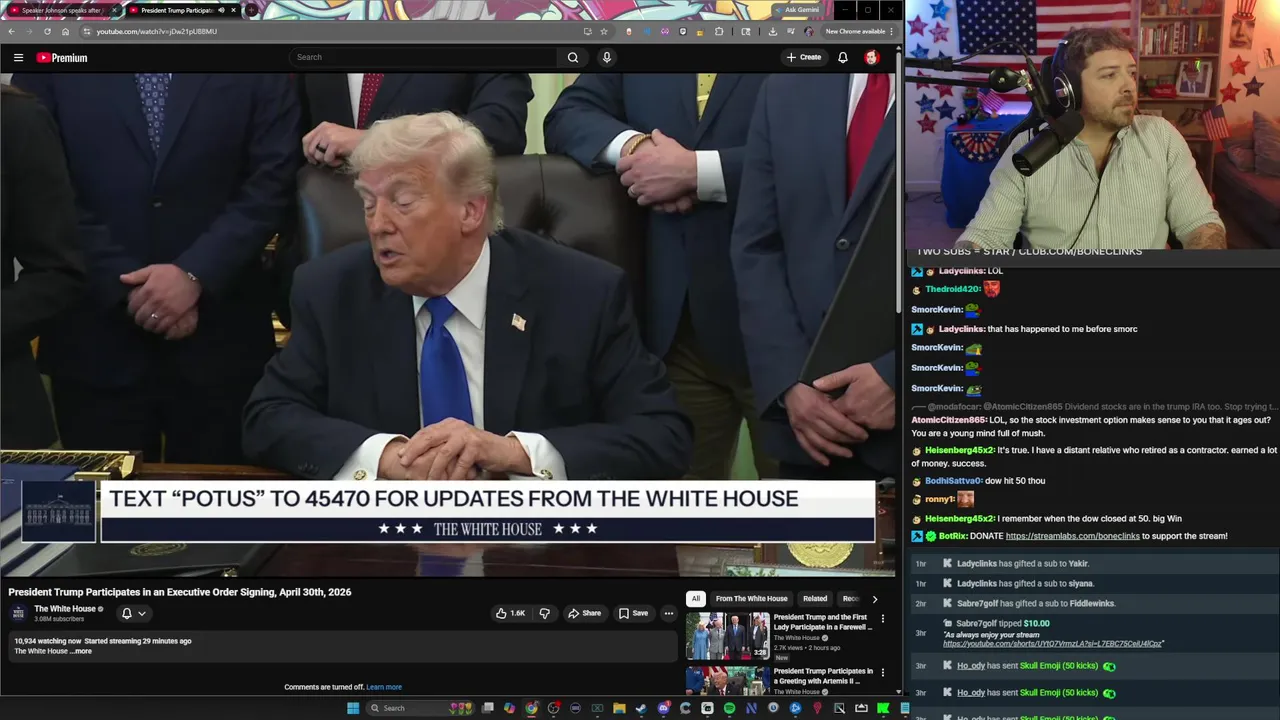Reload the page in Chrome
The image size is (1280, 720).
[x=47, y=31]
